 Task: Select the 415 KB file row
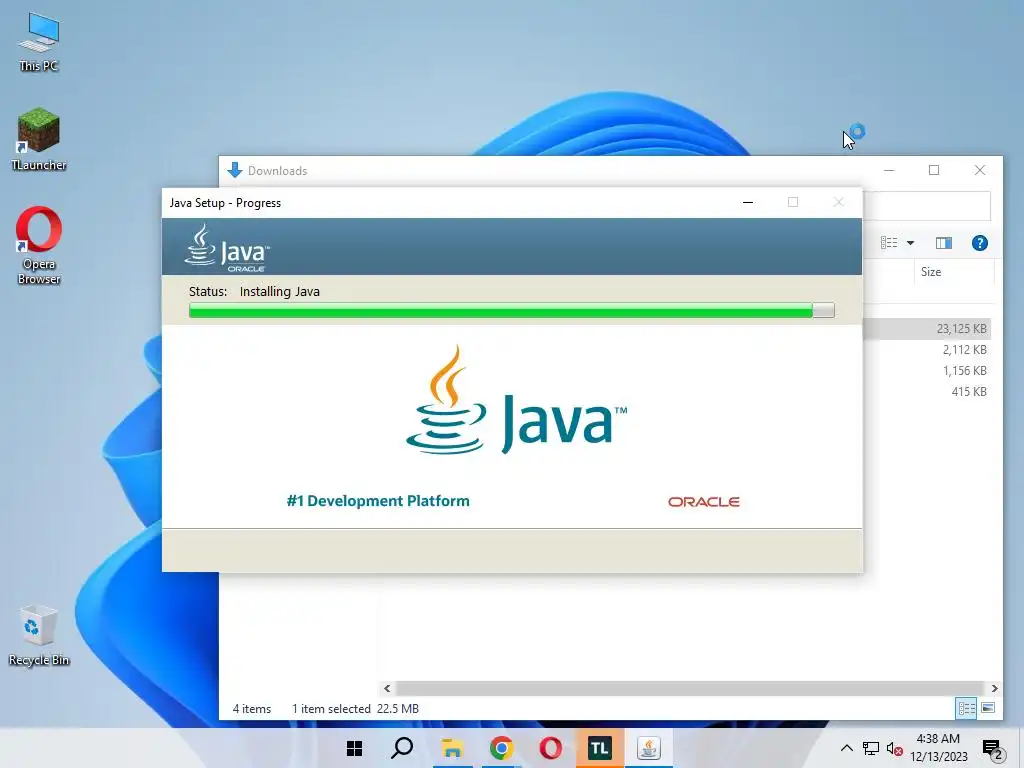[927, 391]
